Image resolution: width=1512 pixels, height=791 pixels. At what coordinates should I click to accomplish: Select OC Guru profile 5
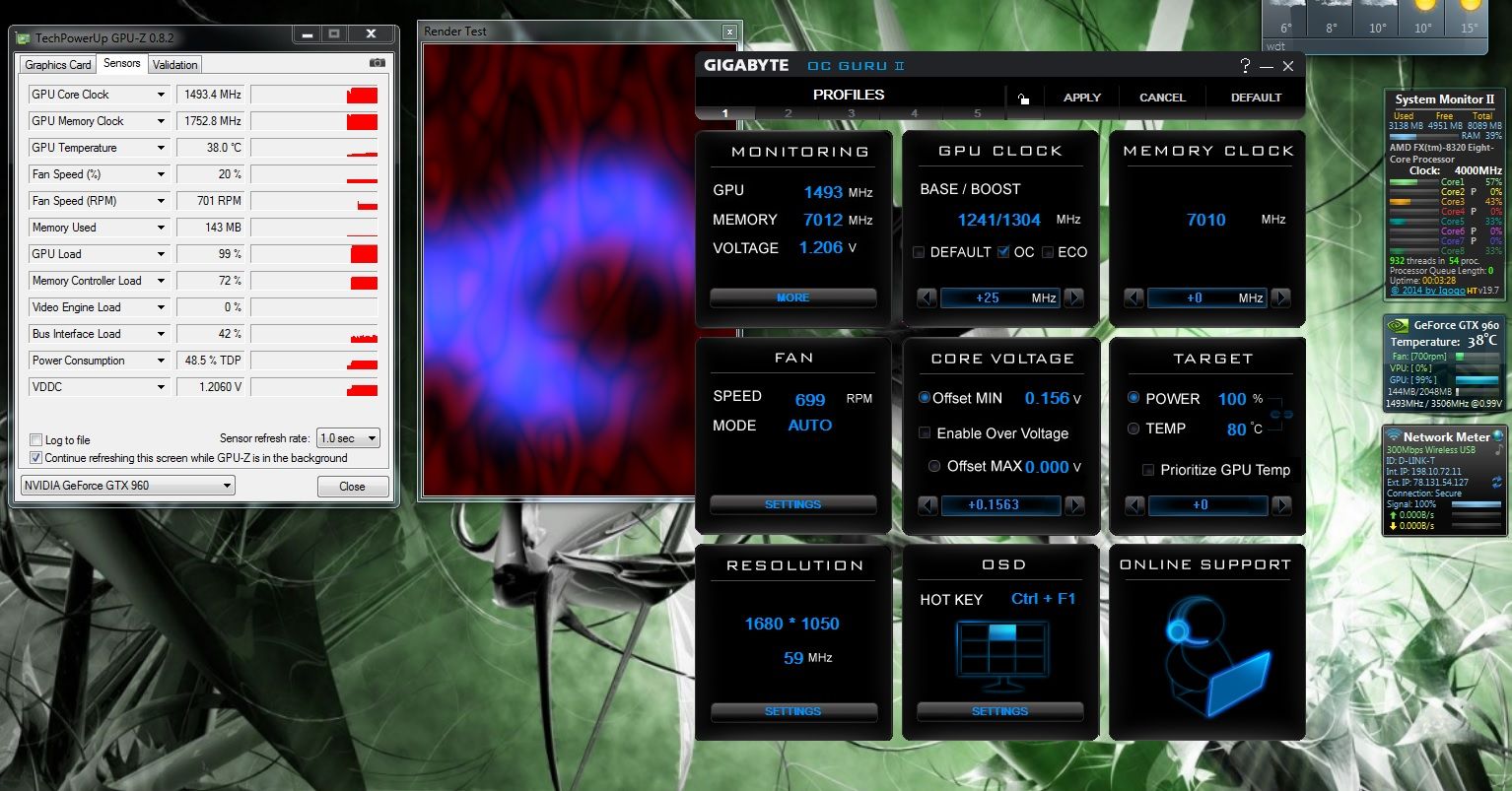click(x=978, y=114)
